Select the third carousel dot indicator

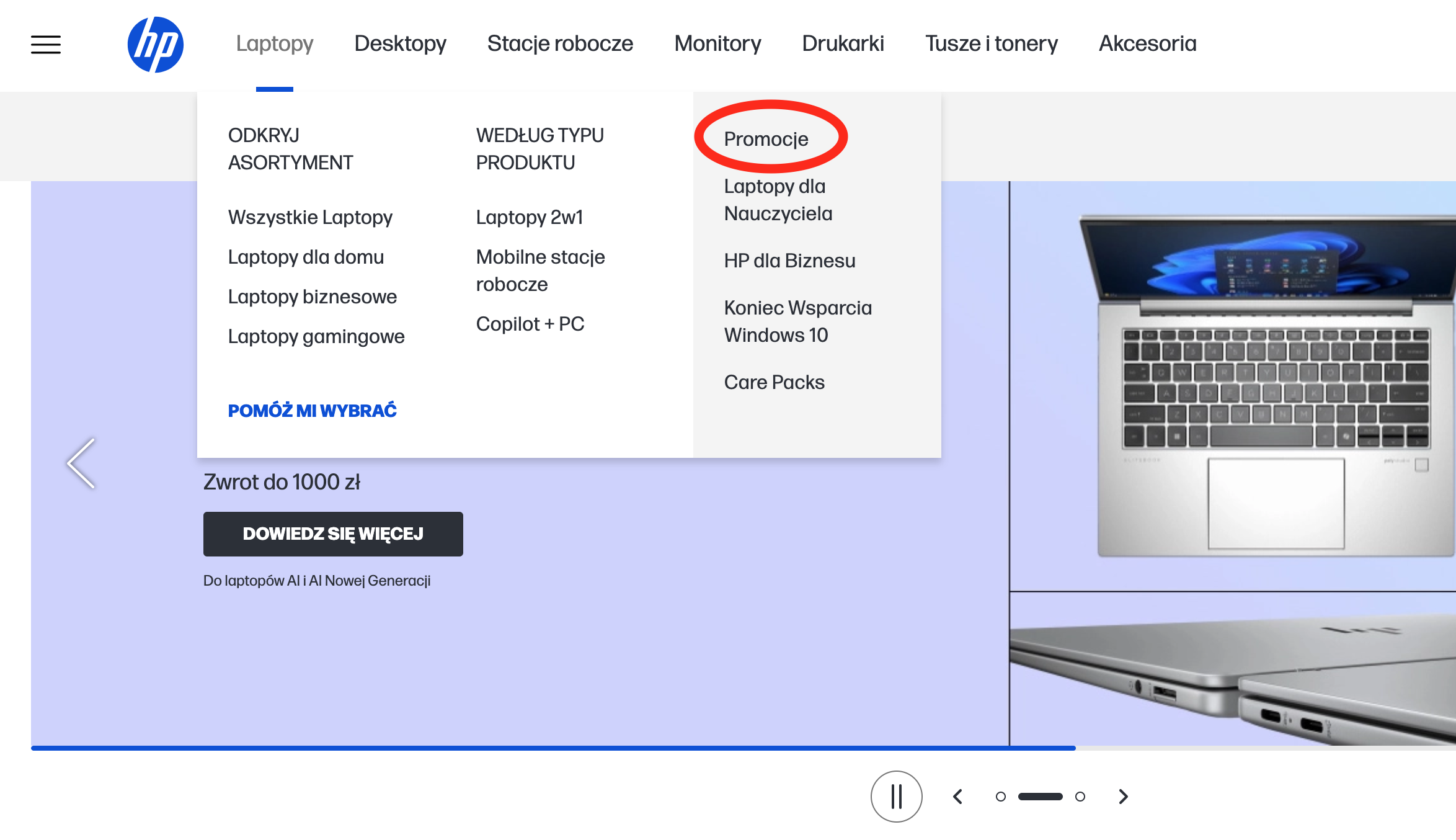point(1080,797)
